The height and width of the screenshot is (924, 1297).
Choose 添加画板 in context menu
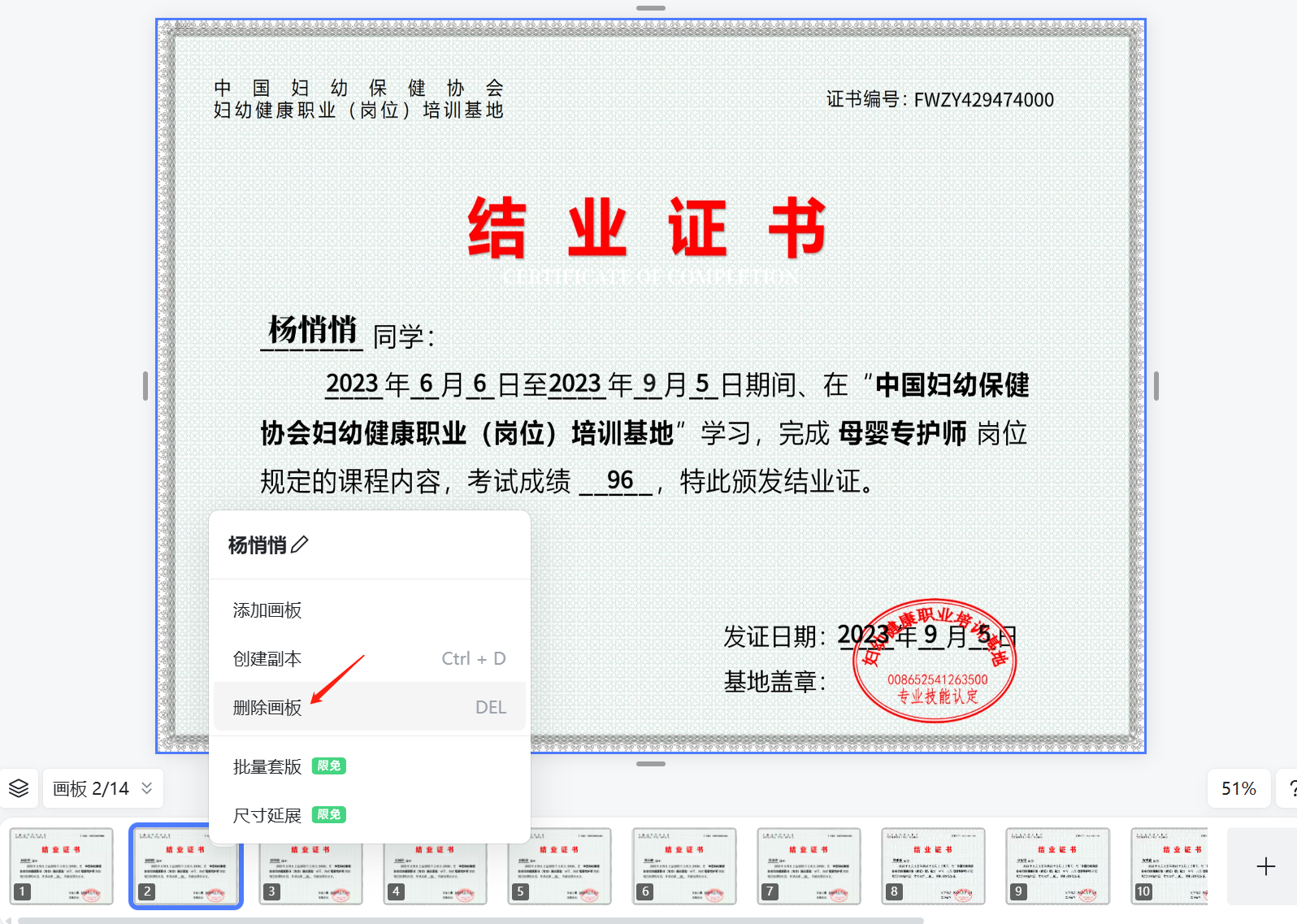(x=370, y=610)
